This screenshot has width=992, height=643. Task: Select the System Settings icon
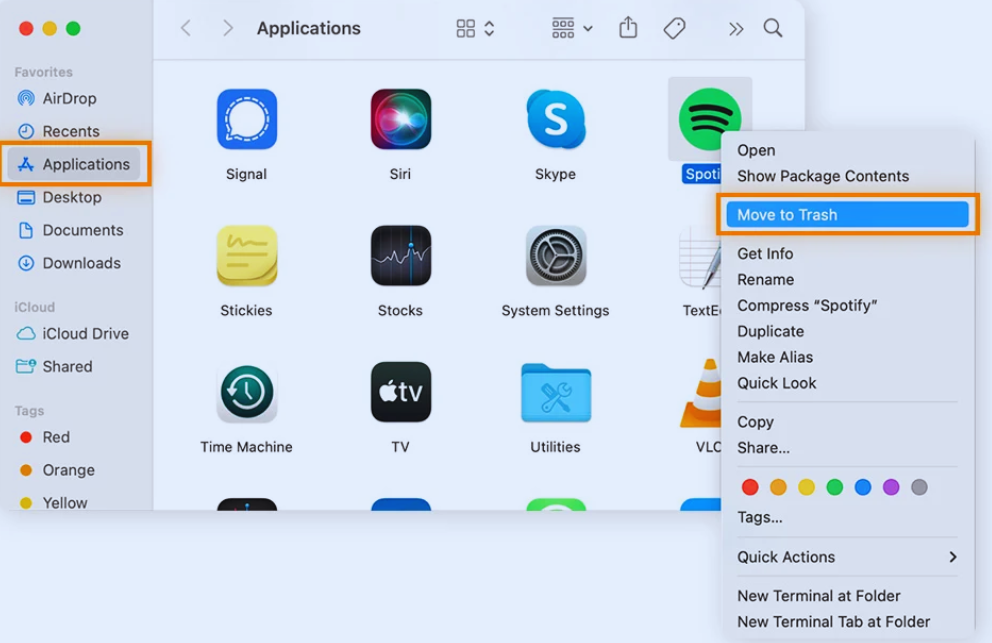click(x=555, y=256)
